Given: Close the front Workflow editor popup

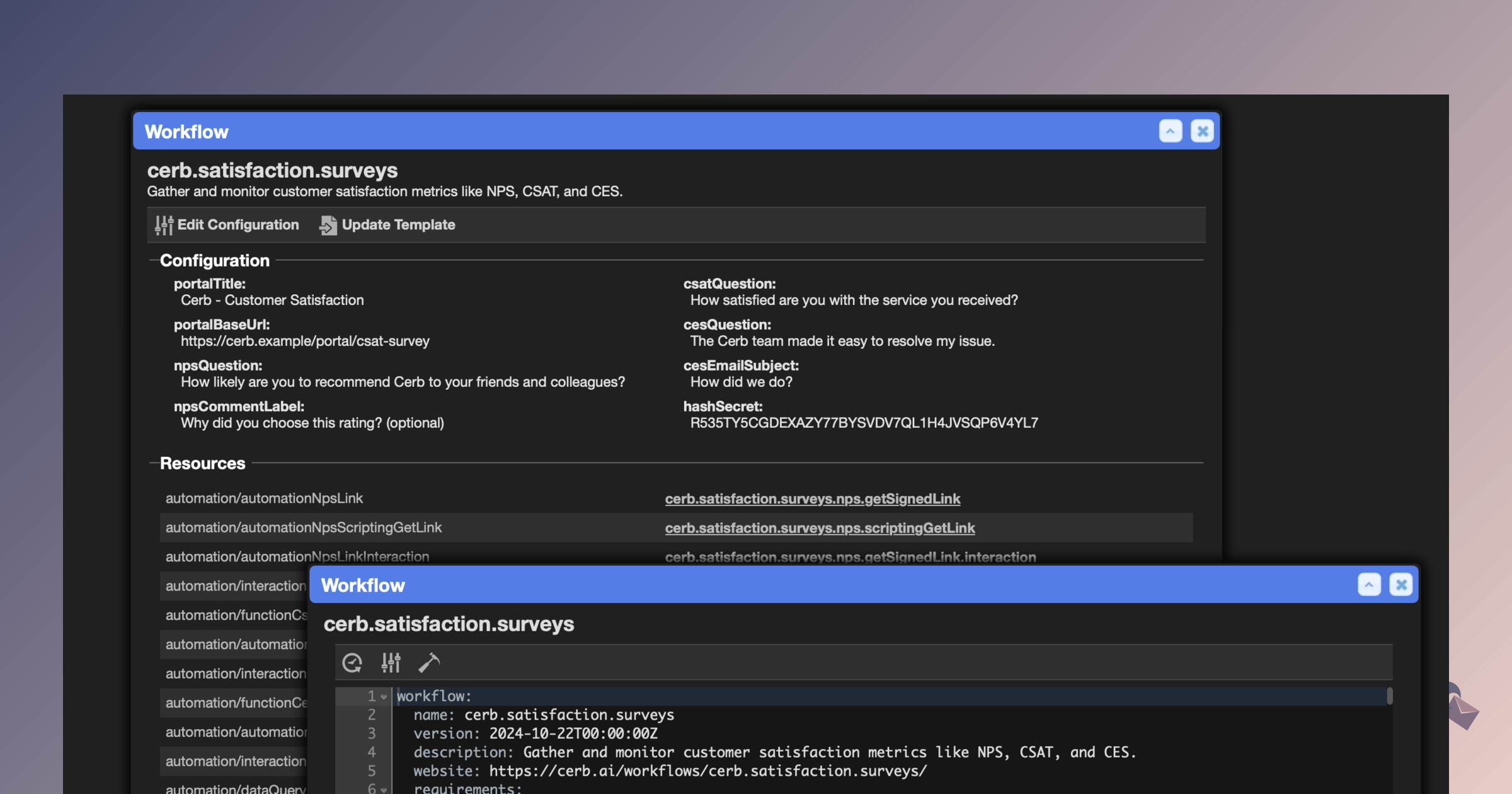Looking at the screenshot, I should click(x=1401, y=585).
